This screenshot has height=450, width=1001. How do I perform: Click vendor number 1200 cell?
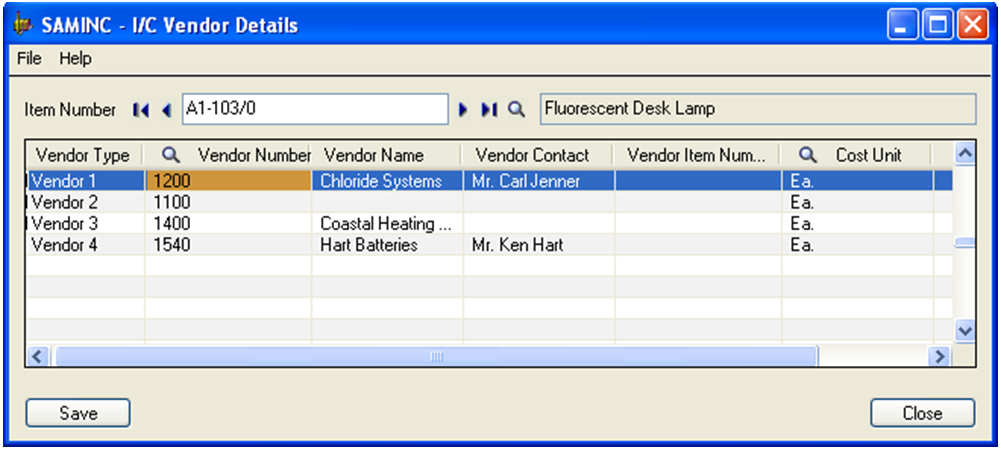pyautogui.click(x=229, y=181)
